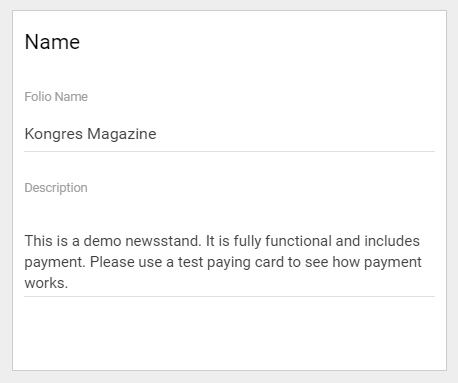Place cursor on 'Kongres' in folio name

point(53,134)
